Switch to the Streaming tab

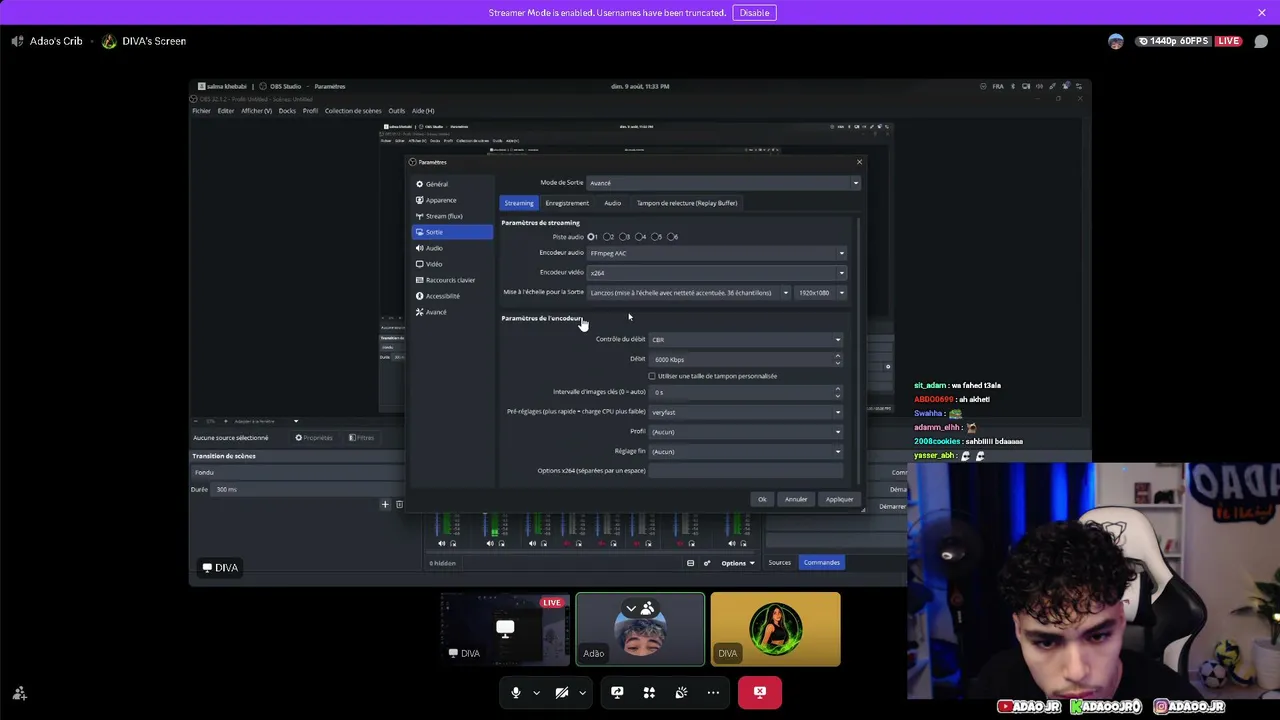519,203
